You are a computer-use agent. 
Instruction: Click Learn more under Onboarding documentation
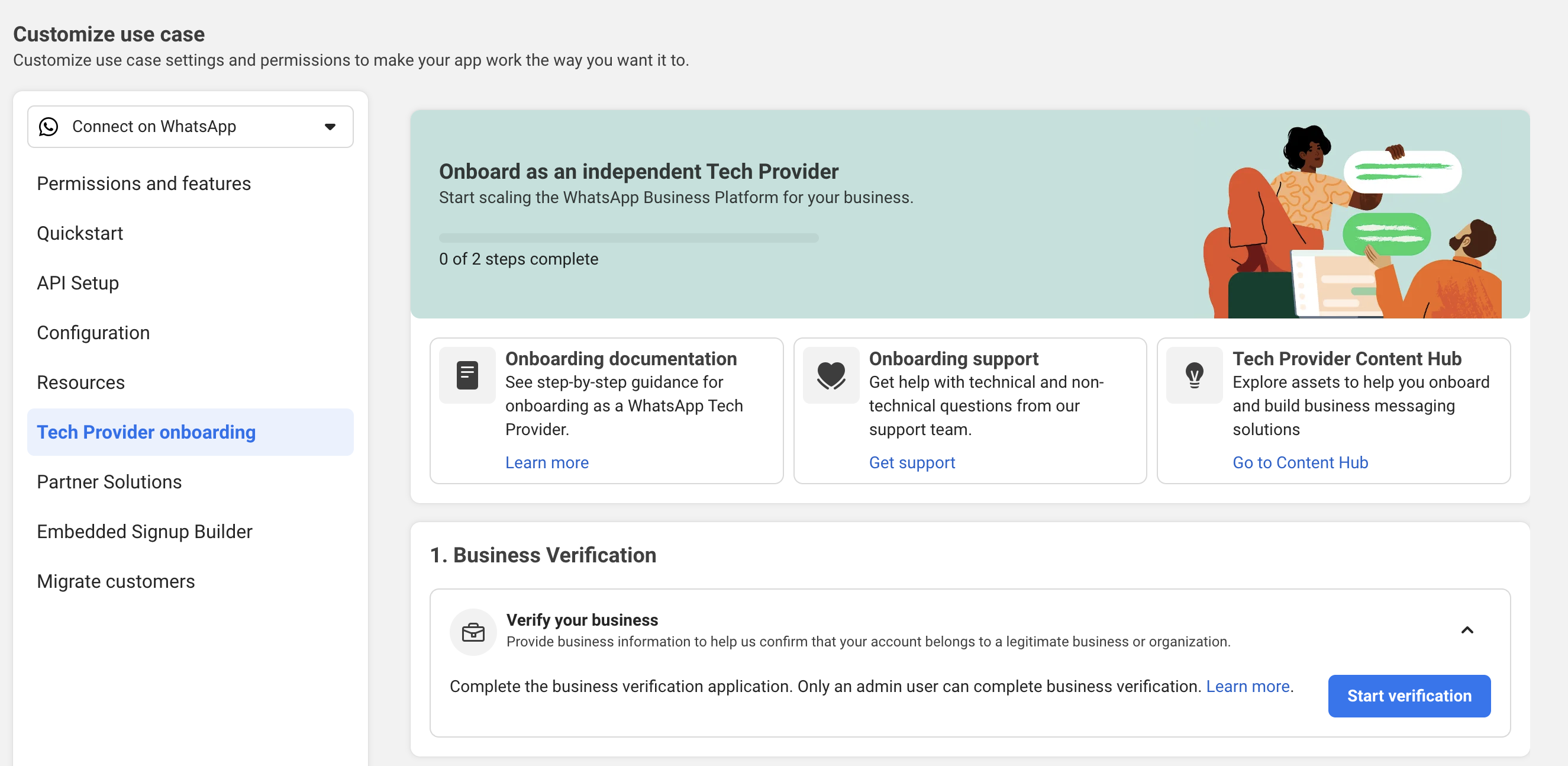point(547,462)
